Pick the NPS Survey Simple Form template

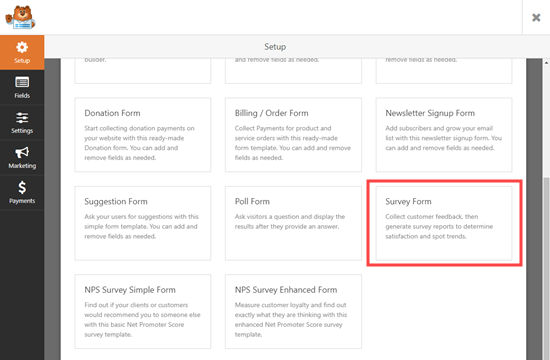coord(143,312)
